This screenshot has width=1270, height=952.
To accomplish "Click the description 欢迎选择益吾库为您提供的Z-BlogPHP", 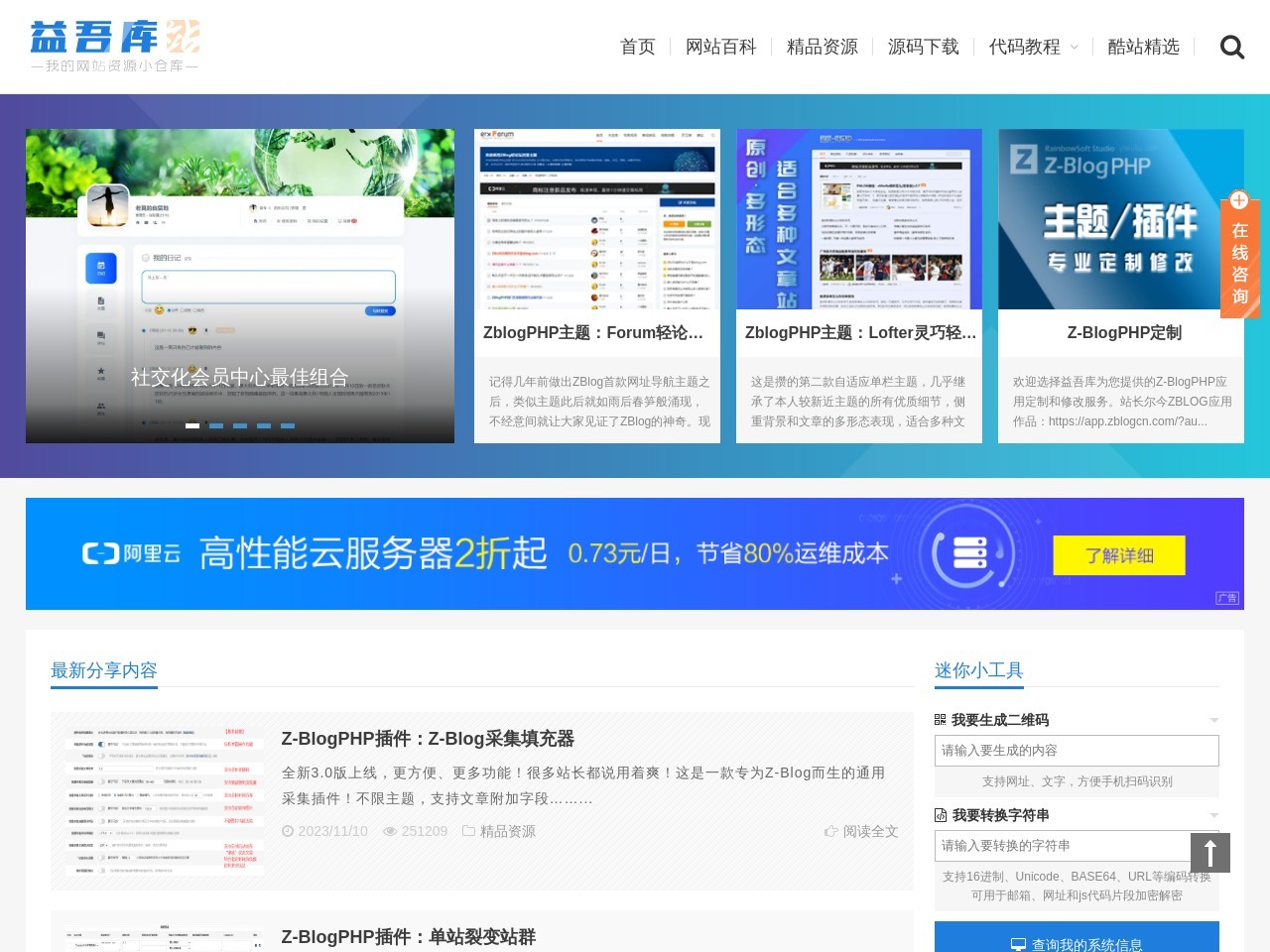I will point(1122,402).
